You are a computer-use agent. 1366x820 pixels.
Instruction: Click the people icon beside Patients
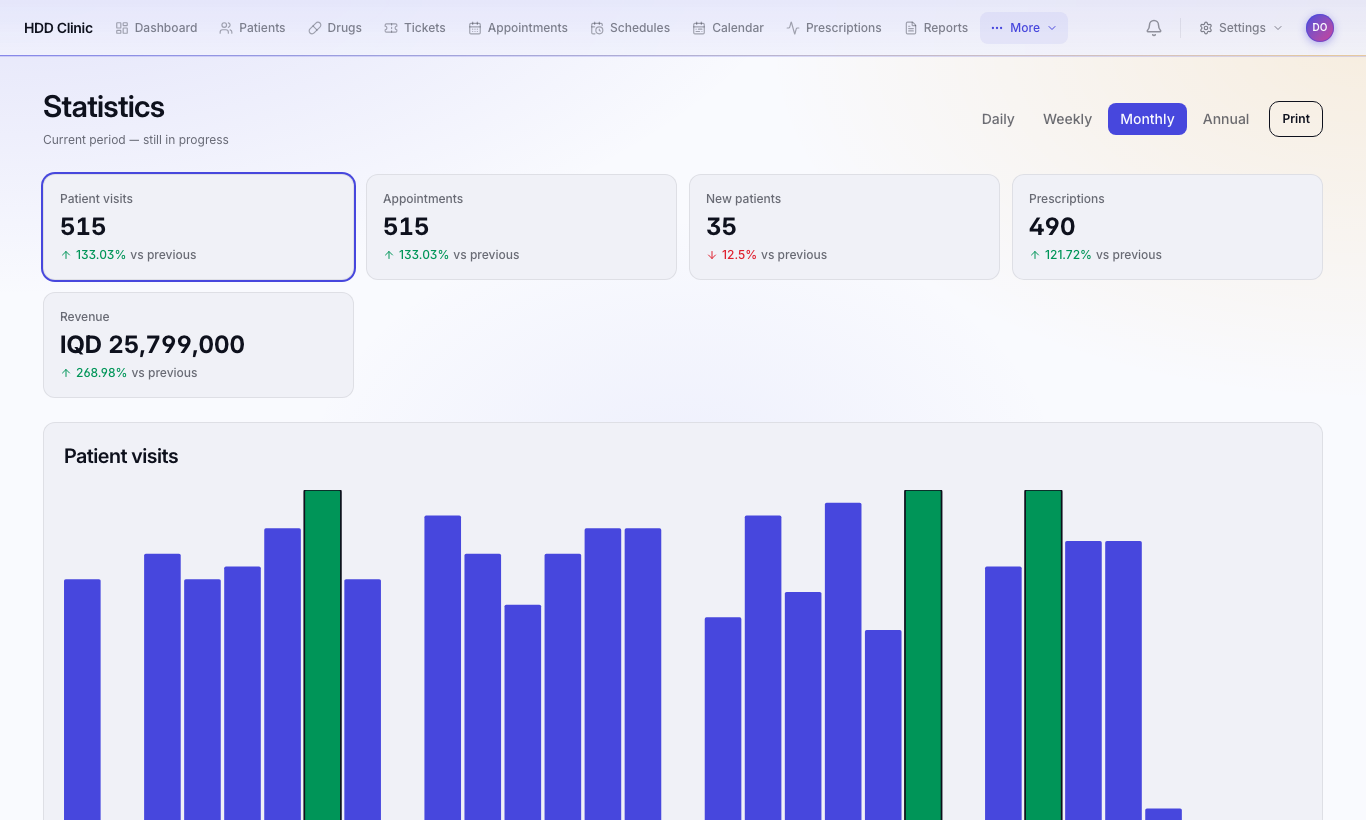[226, 28]
